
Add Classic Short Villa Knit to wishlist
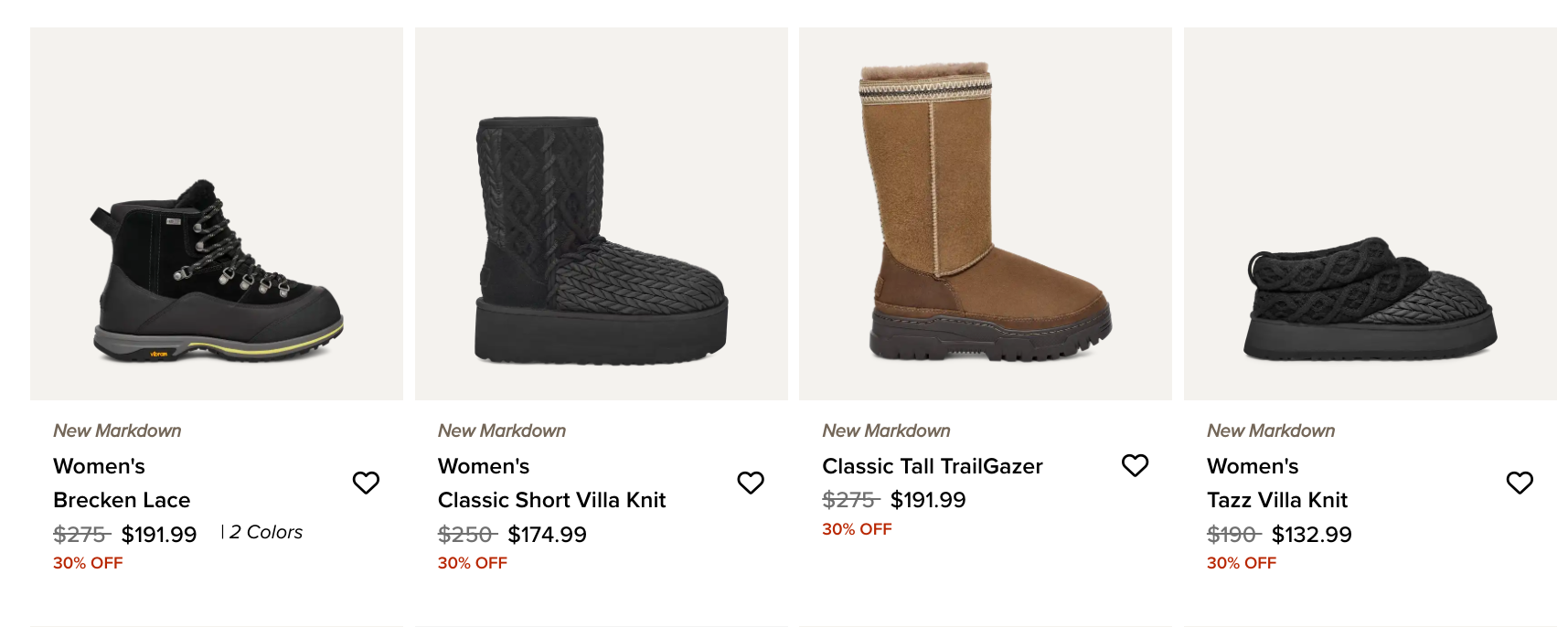click(x=751, y=483)
